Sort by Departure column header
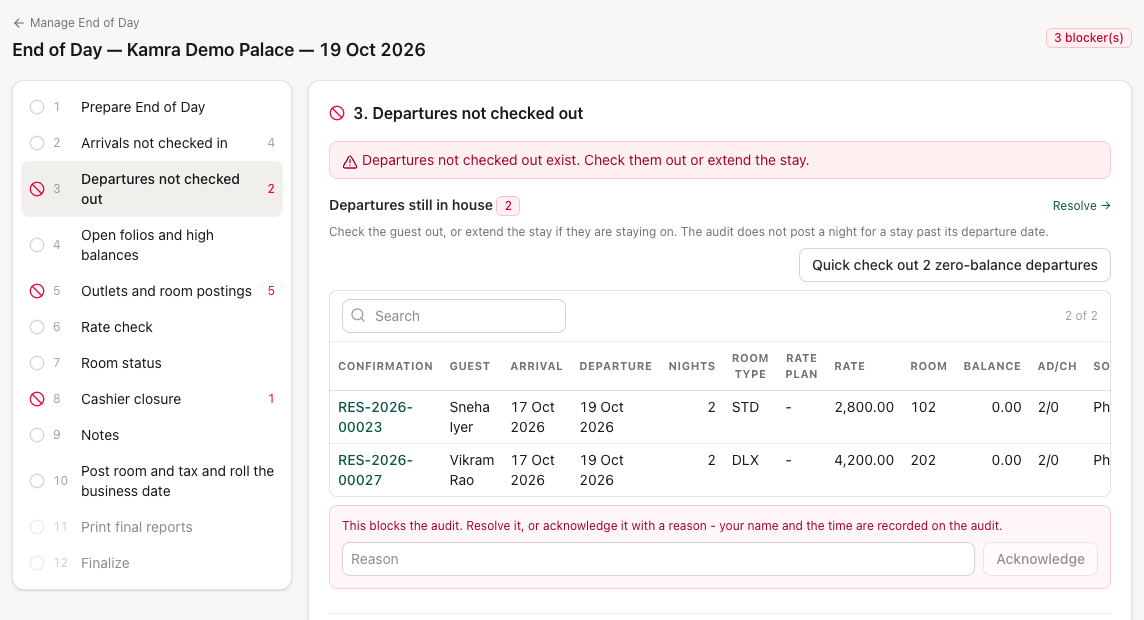The image size is (1144, 620). pos(616,366)
